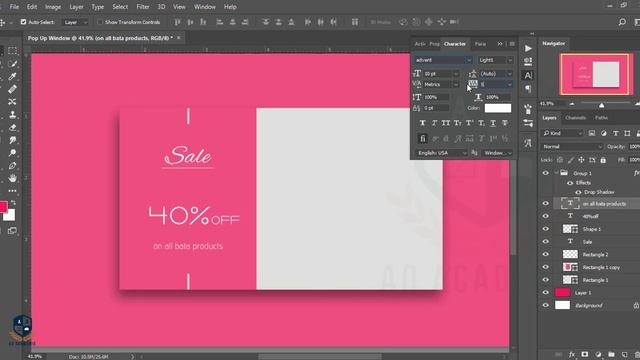640x360 pixels.
Task: Open the layer blend mode Normal dropdown
Action: (572, 147)
